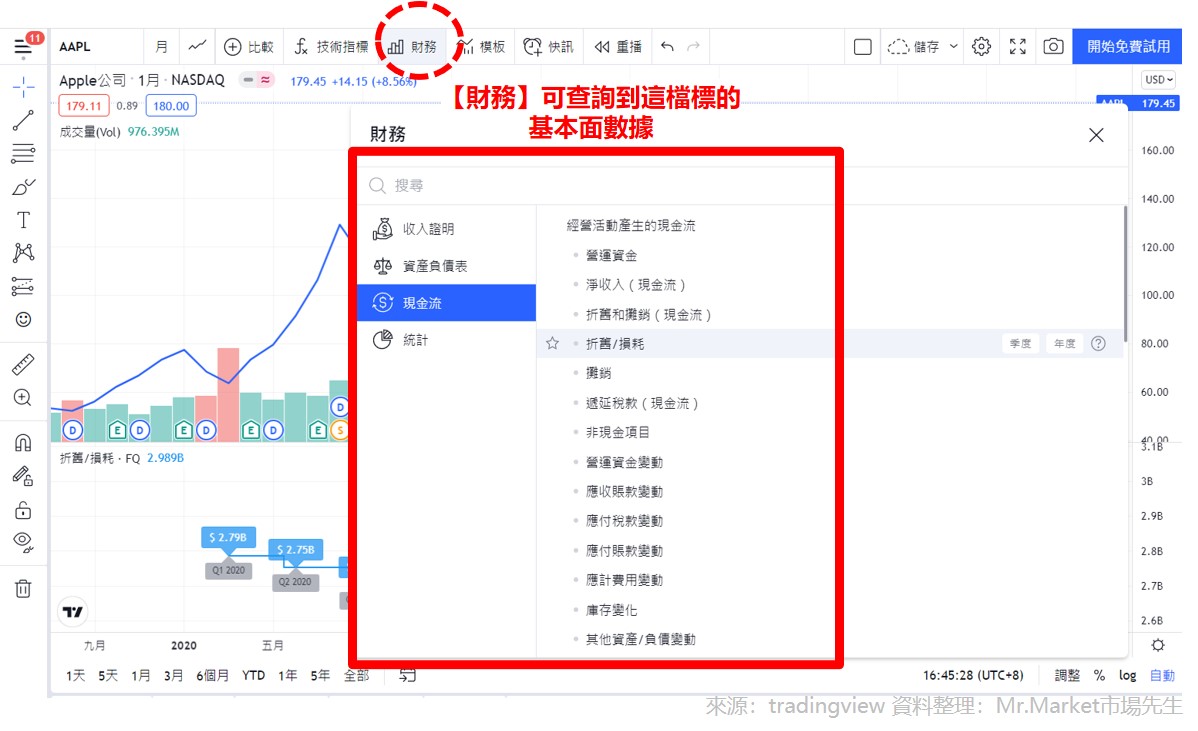Close the 財務 dialog
Image resolution: width=1198 pixels, height=731 pixels.
(x=1096, y=135)
